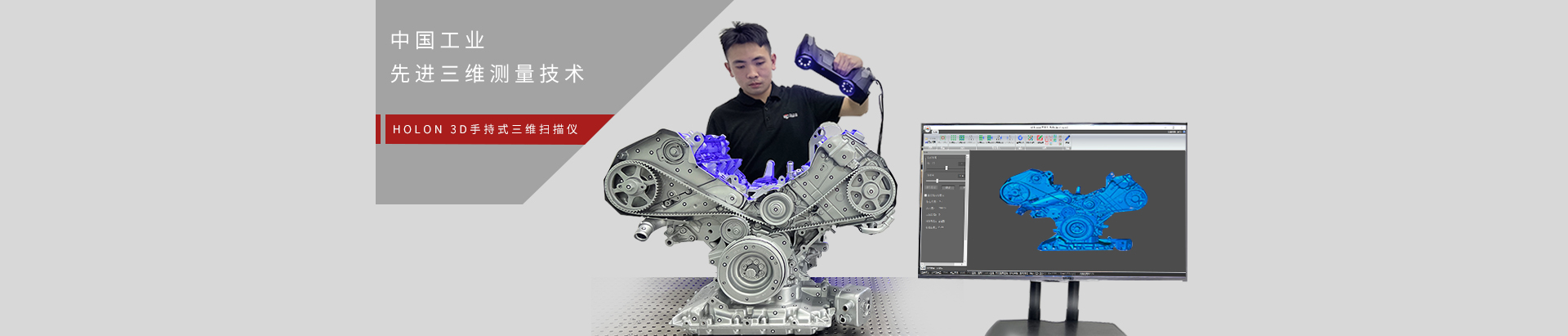
Task: Click the blue circular arrow icon in monitor toolbar
Action: [x=1020, y=137]
